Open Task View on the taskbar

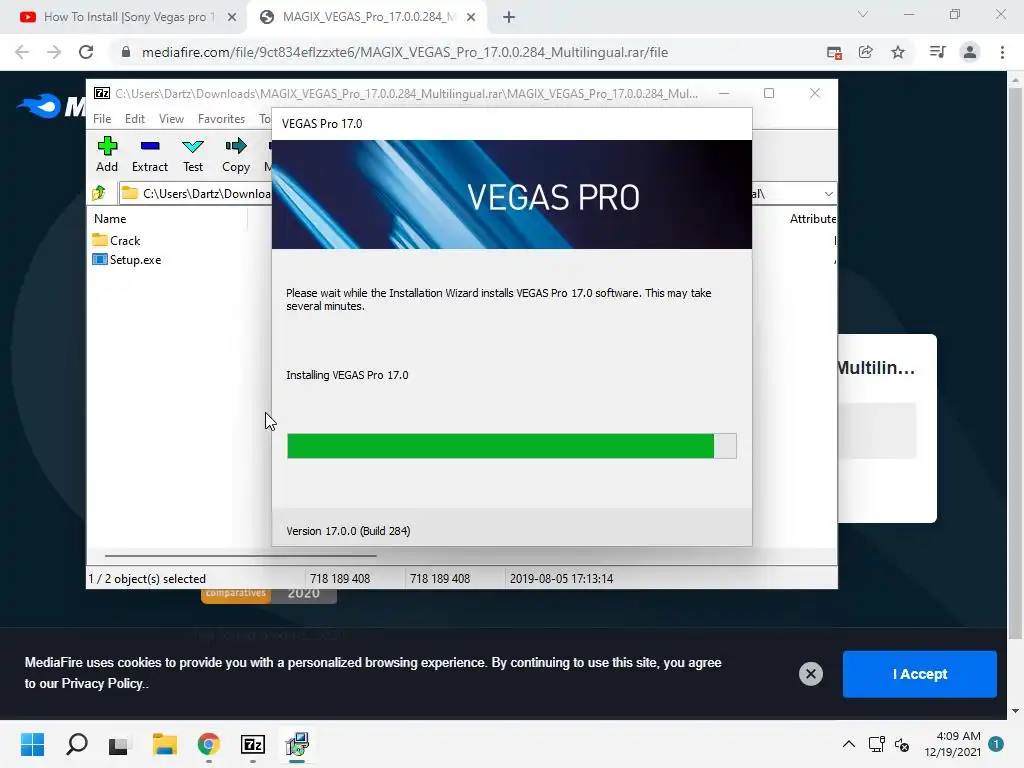(119, 744)
